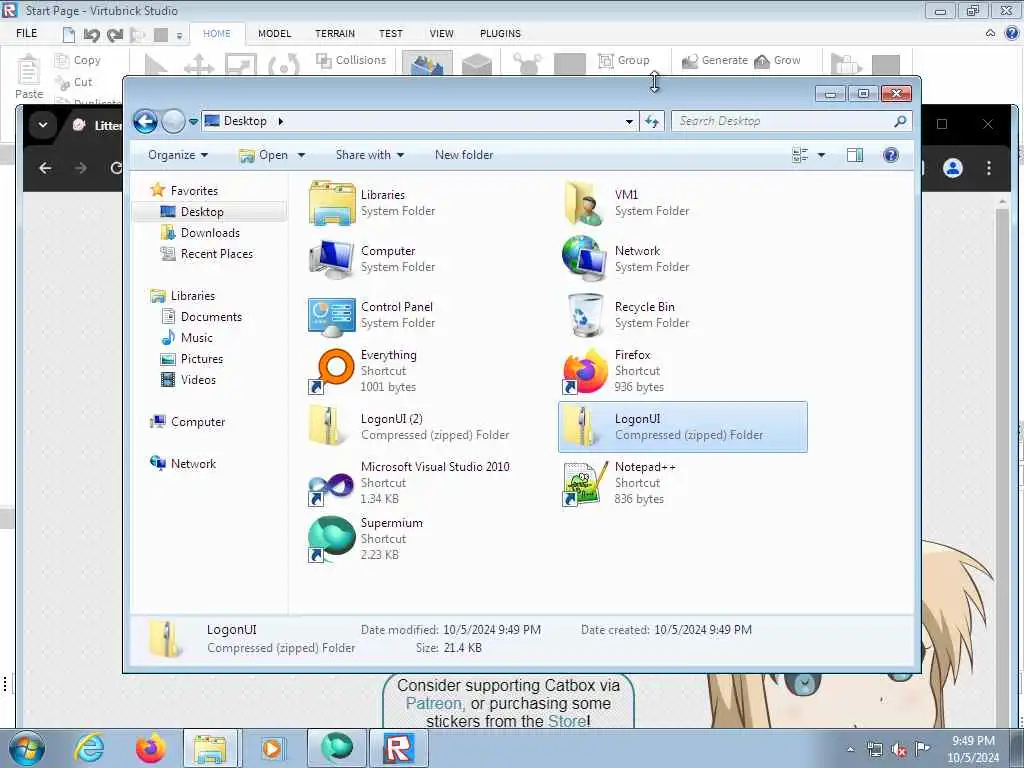Select the Supermium shortcut icon in file list
The height and width of the screenshot is (768, 1024).
(x=332, y=539)
